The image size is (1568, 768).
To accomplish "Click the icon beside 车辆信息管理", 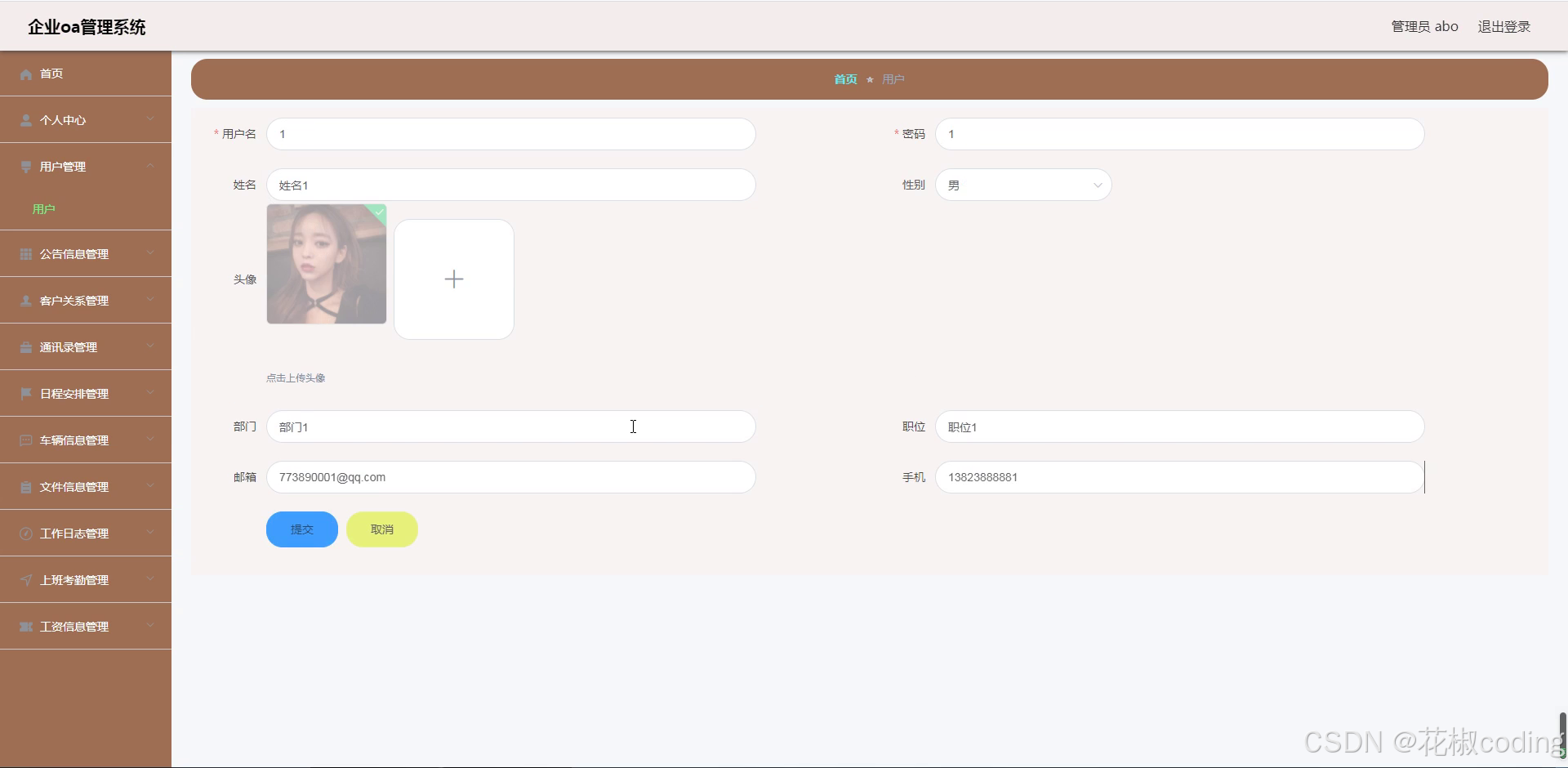I will coord(26,441).
